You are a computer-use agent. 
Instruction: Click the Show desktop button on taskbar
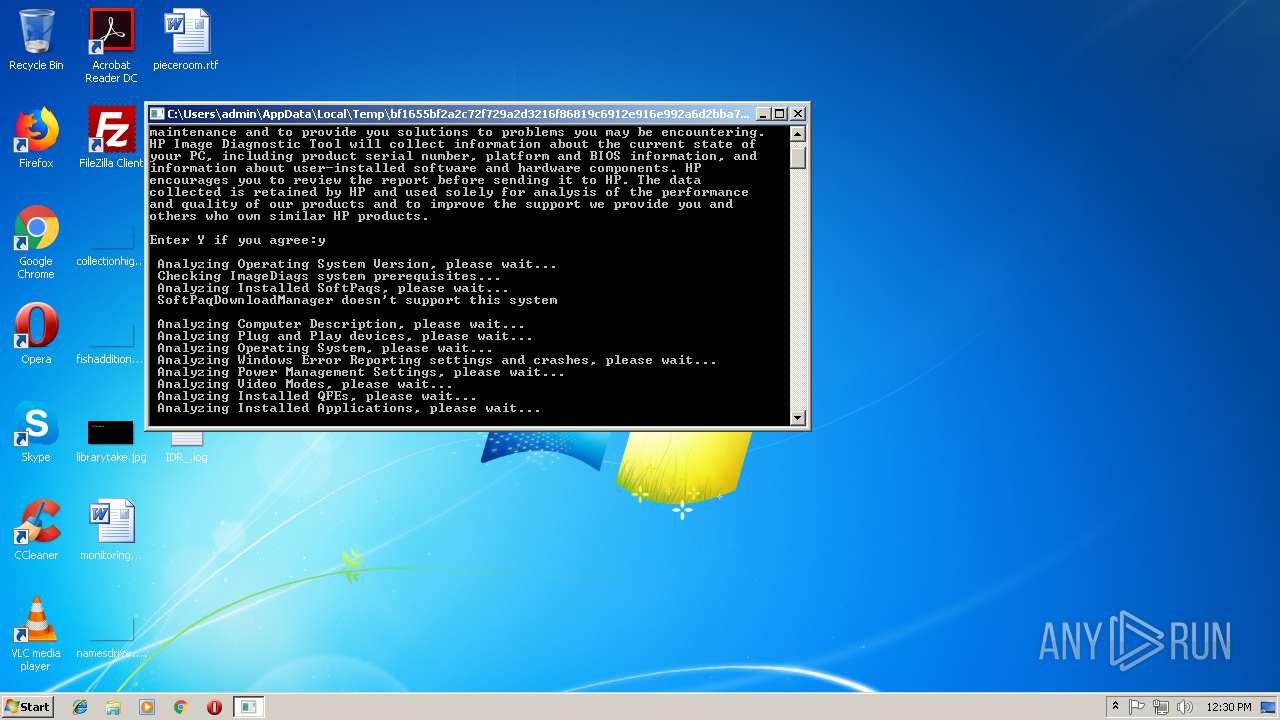(x=1269, y=707)
